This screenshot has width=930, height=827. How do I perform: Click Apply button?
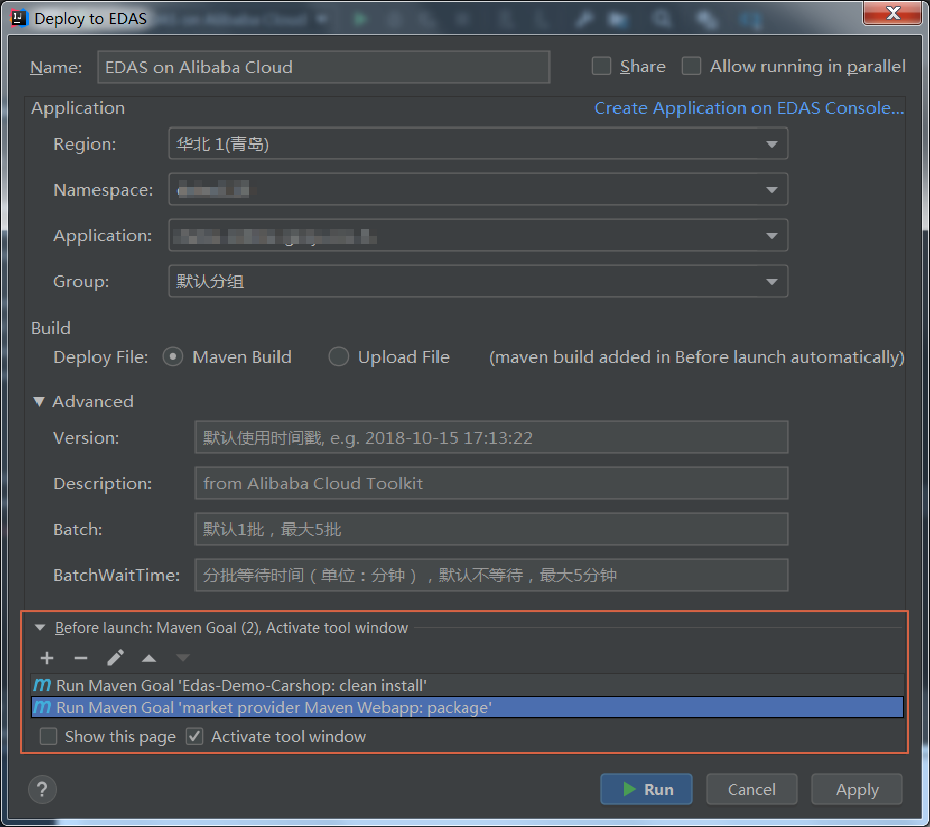(x=857, y=789)
